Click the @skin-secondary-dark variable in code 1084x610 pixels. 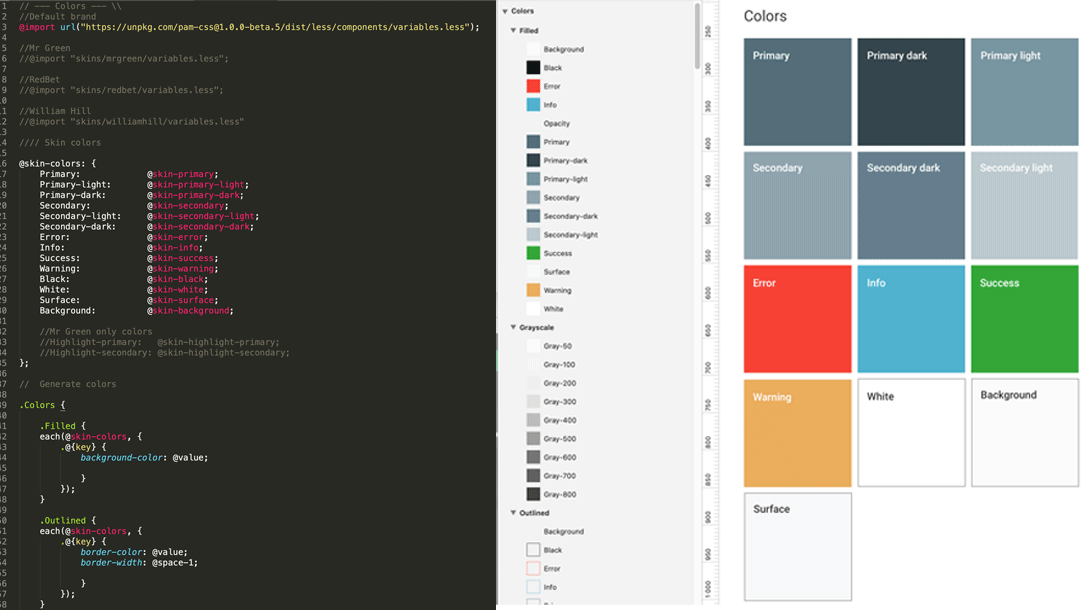198,226
